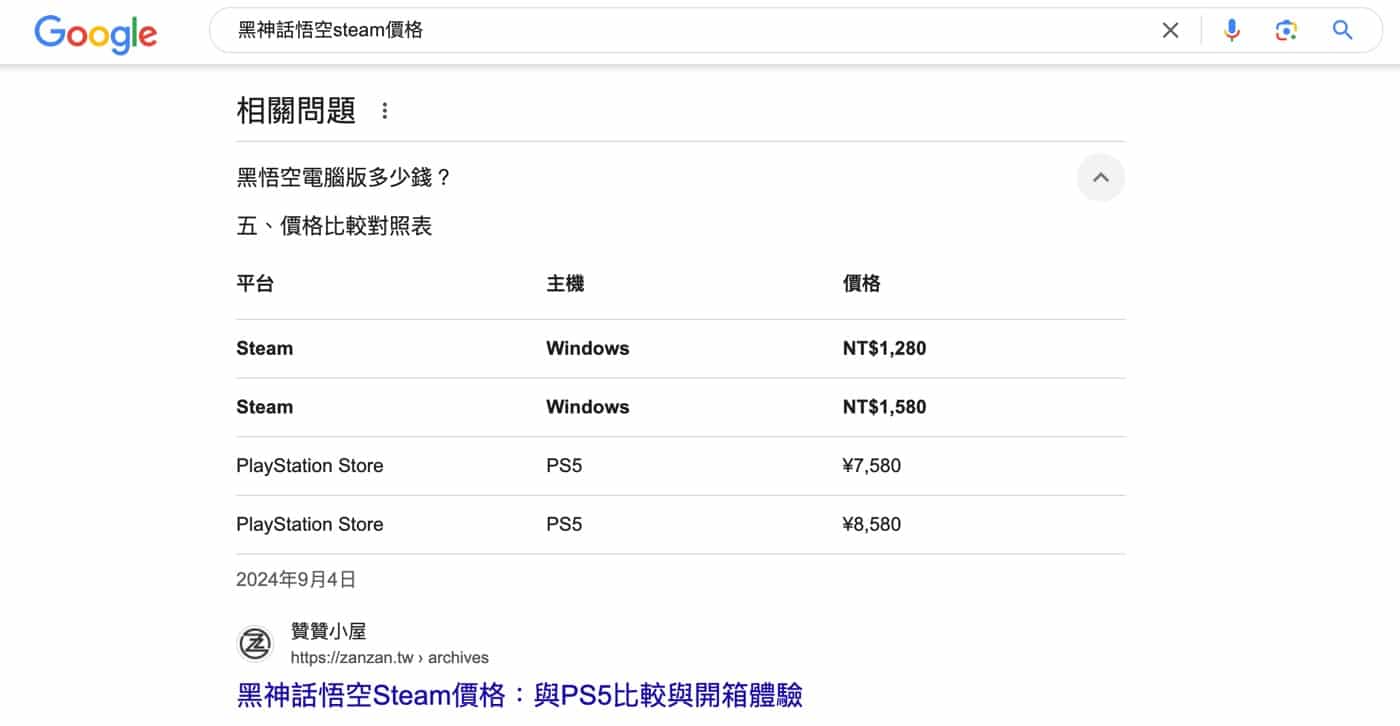Click Steam in the NT$1,580 row

pyautogui.click(x=265, y=407)
